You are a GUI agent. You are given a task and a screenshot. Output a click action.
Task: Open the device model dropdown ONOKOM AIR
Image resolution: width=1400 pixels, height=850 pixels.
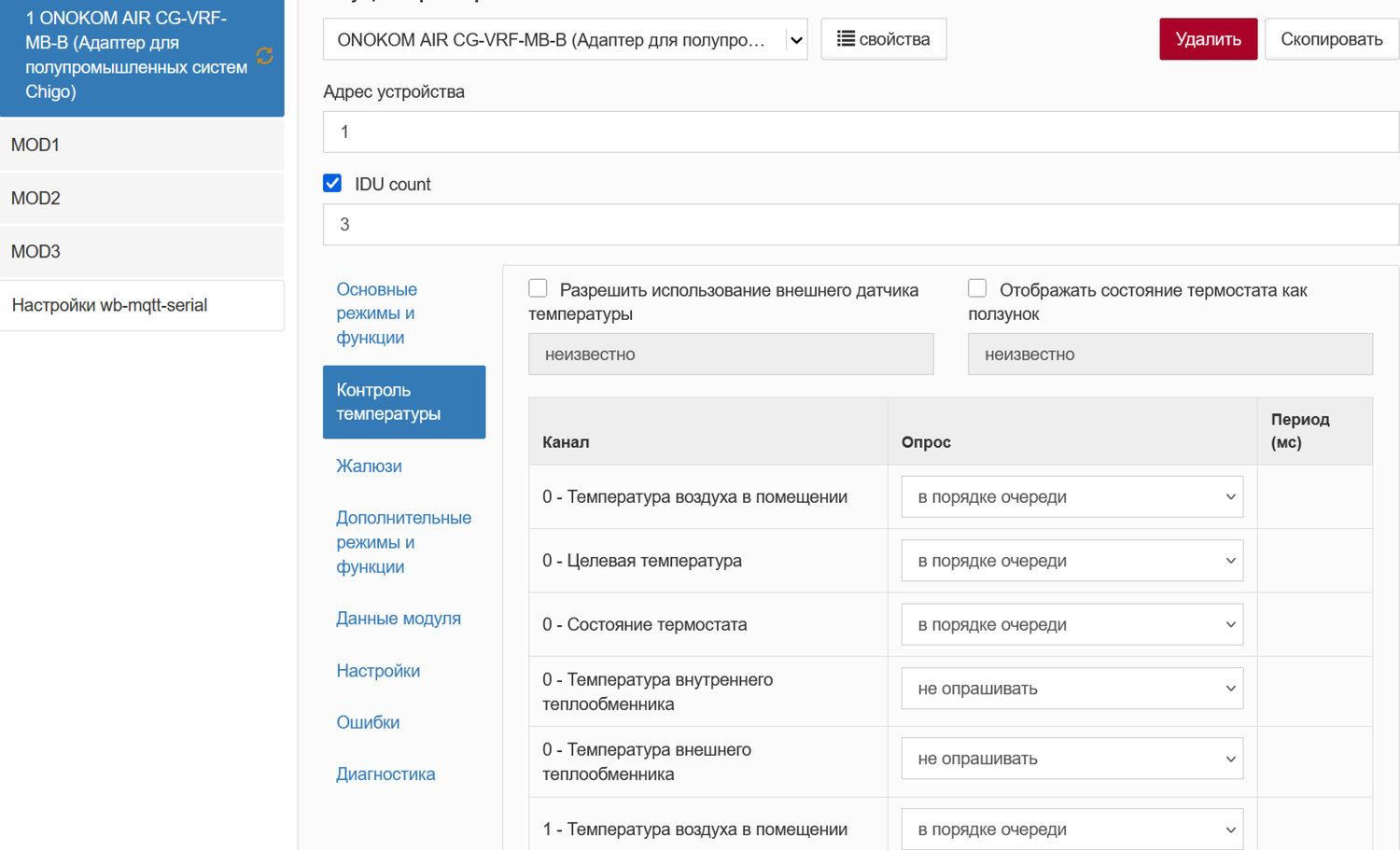(565, 40)
